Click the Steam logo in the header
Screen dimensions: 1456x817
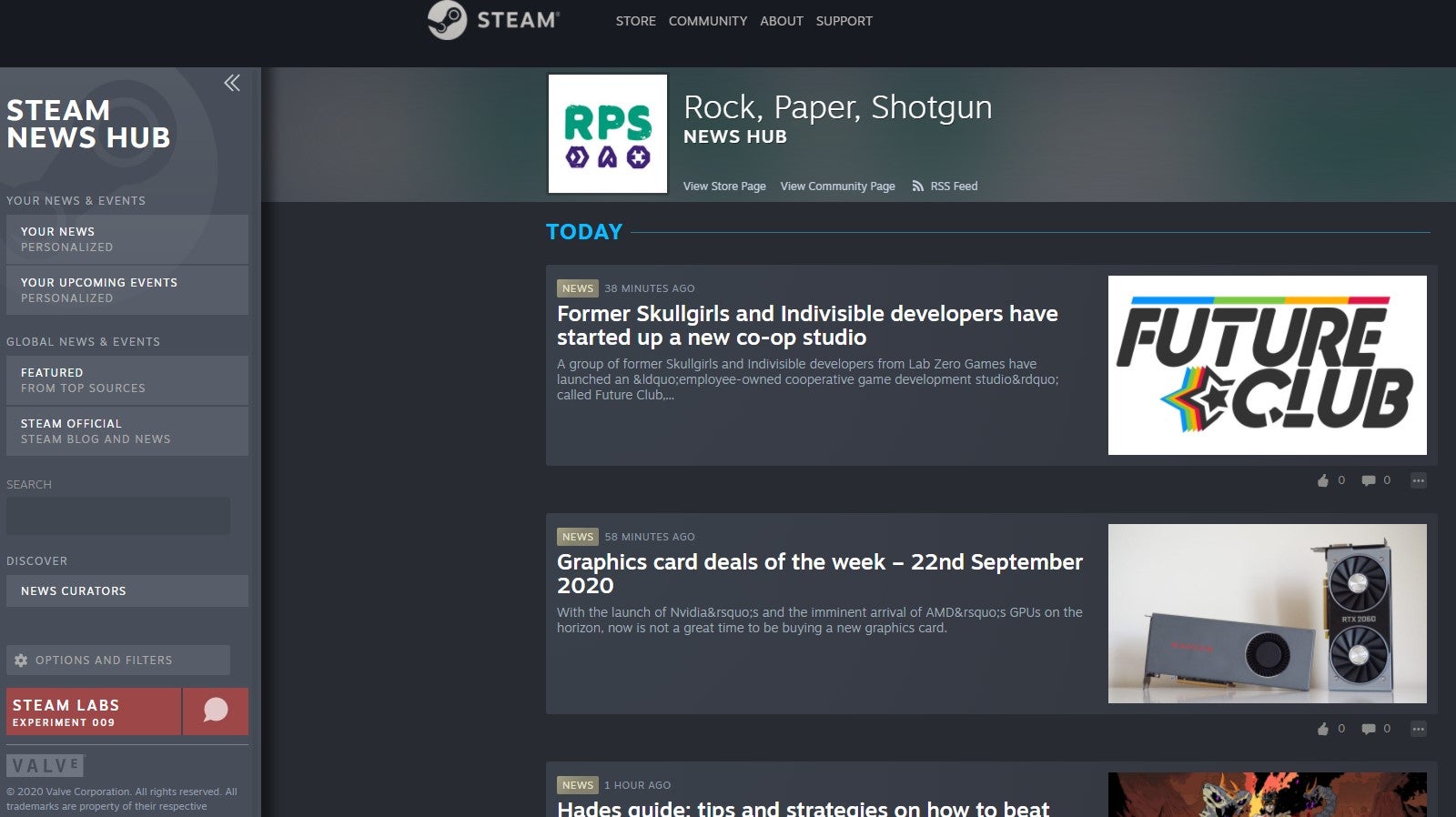tap(493, 20)
